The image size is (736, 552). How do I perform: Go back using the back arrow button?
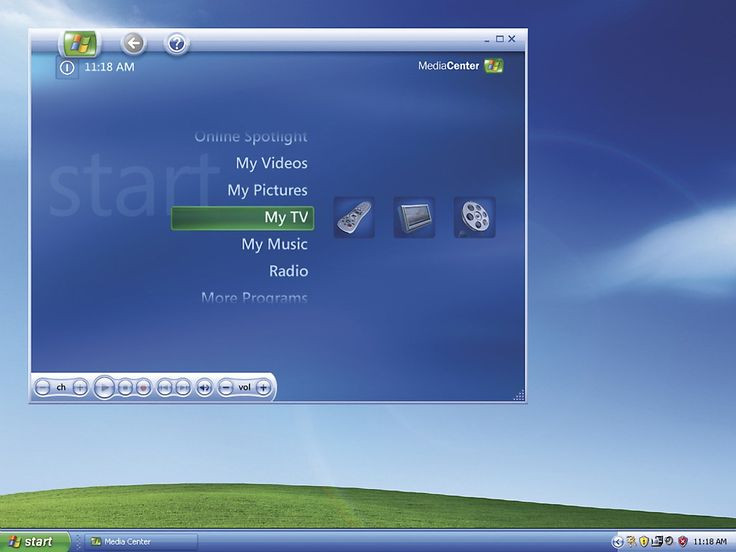coord(133,43)
